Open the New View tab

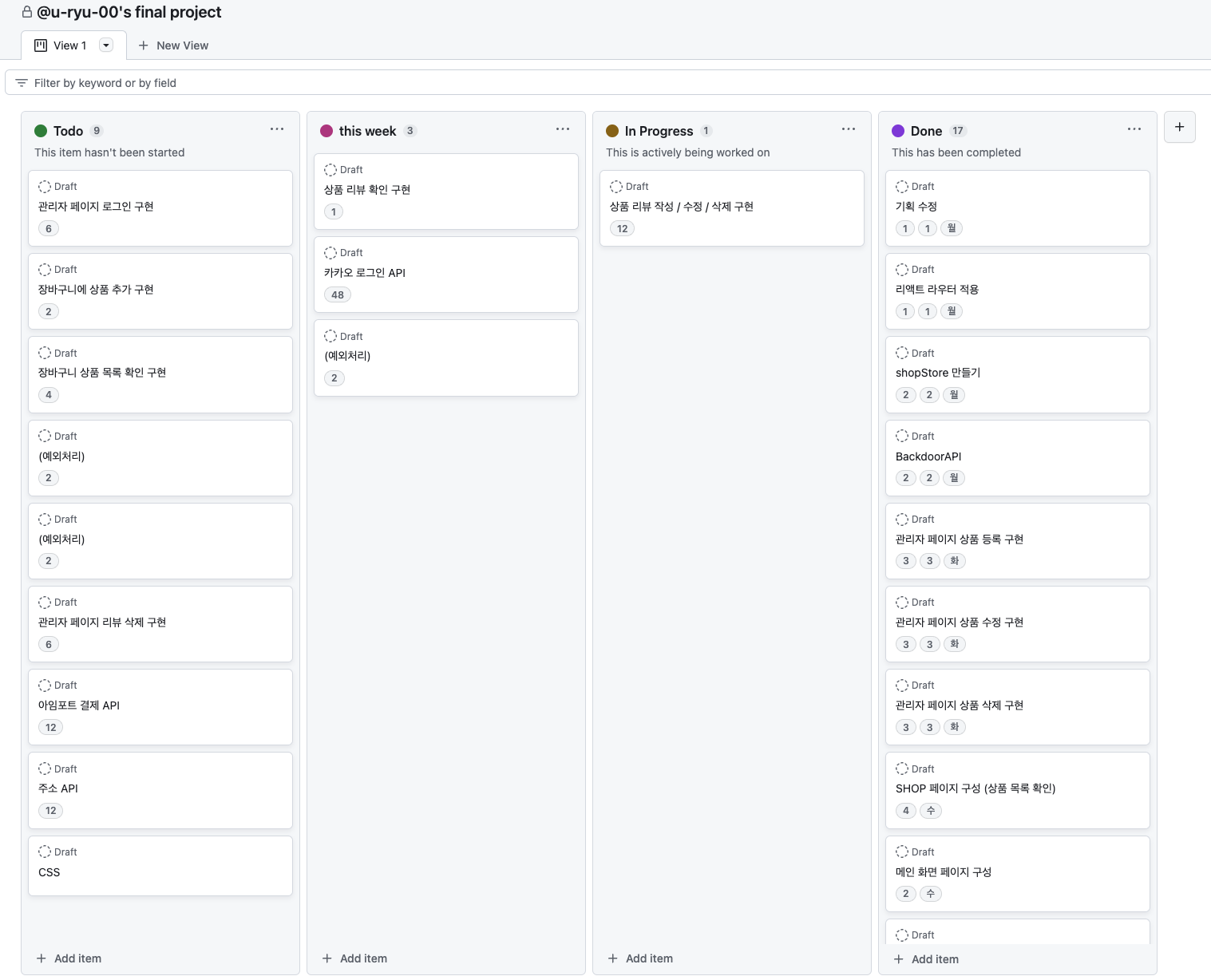173,45
